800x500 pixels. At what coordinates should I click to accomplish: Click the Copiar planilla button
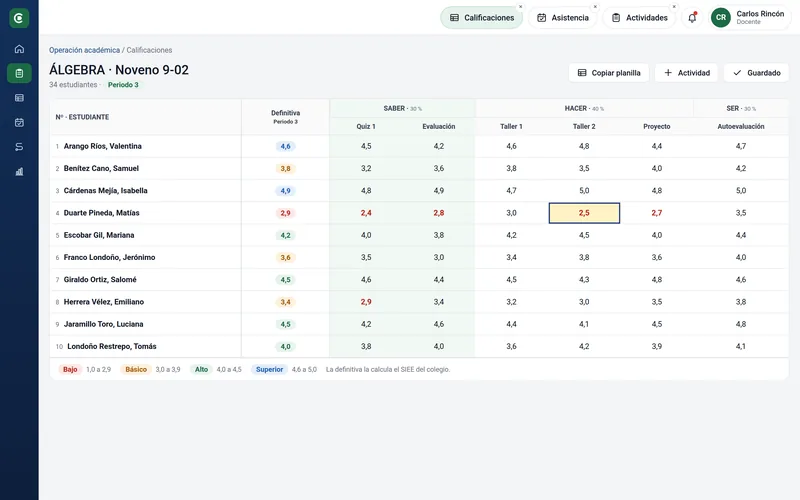tap(609, 73)
